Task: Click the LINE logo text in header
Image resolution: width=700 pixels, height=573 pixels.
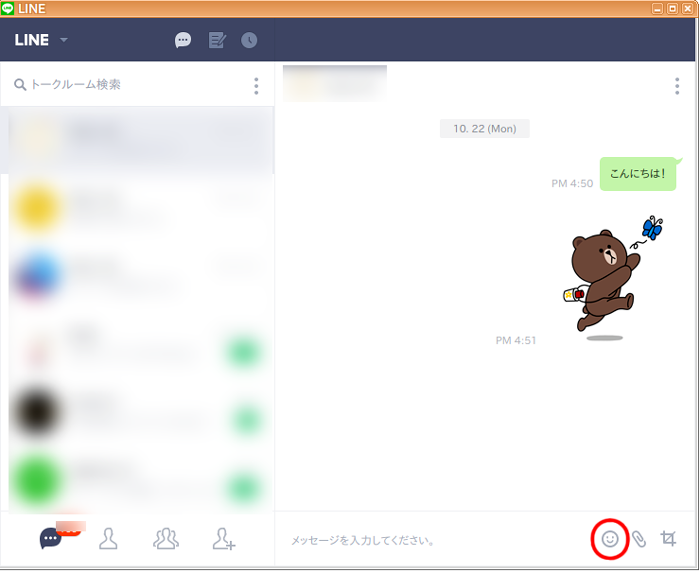Action: pyautogui.click(x=31, y=40)
